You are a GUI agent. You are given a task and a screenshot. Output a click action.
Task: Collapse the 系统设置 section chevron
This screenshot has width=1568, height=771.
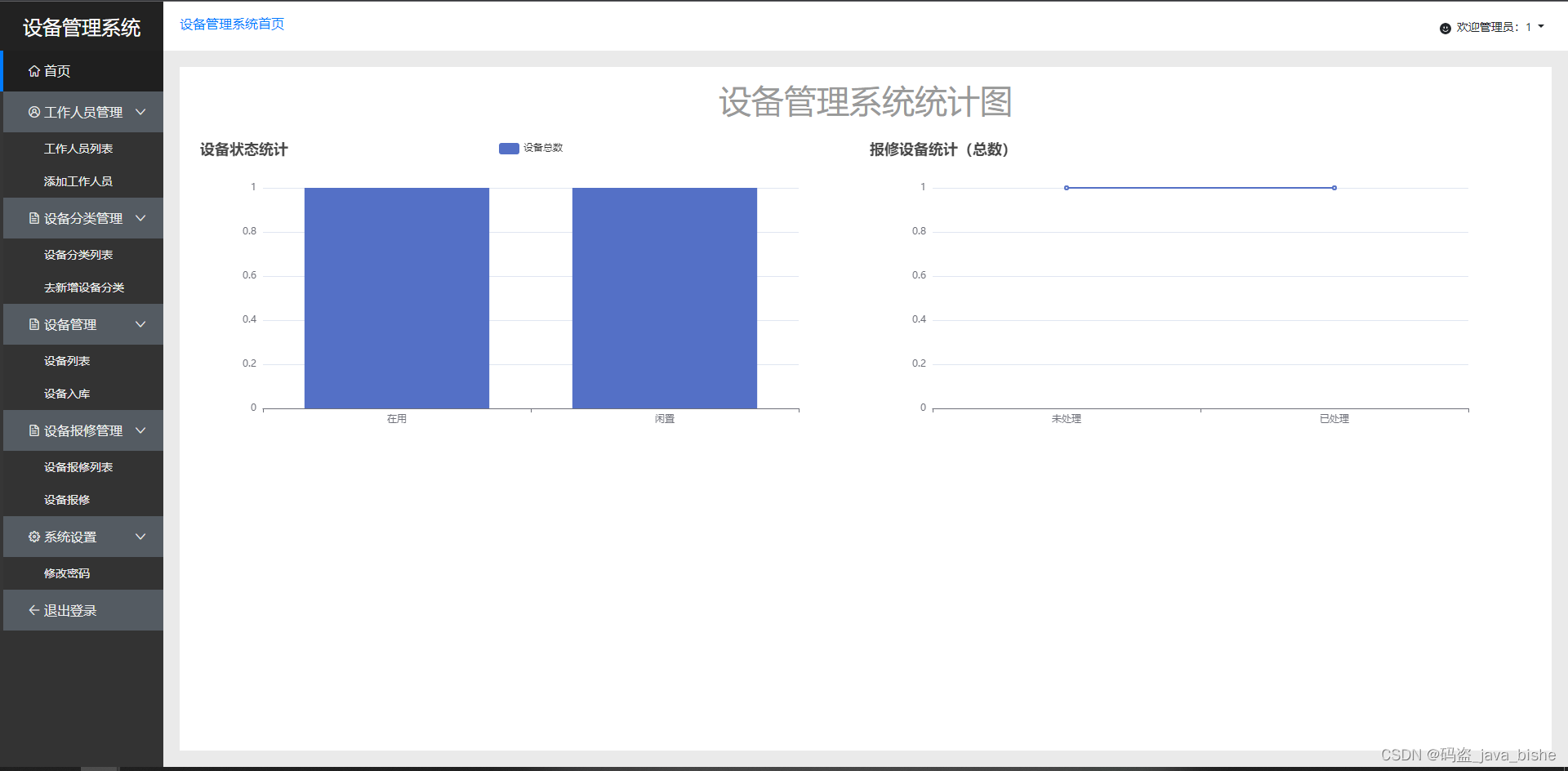pyautogui.click(x=140, y=537)
